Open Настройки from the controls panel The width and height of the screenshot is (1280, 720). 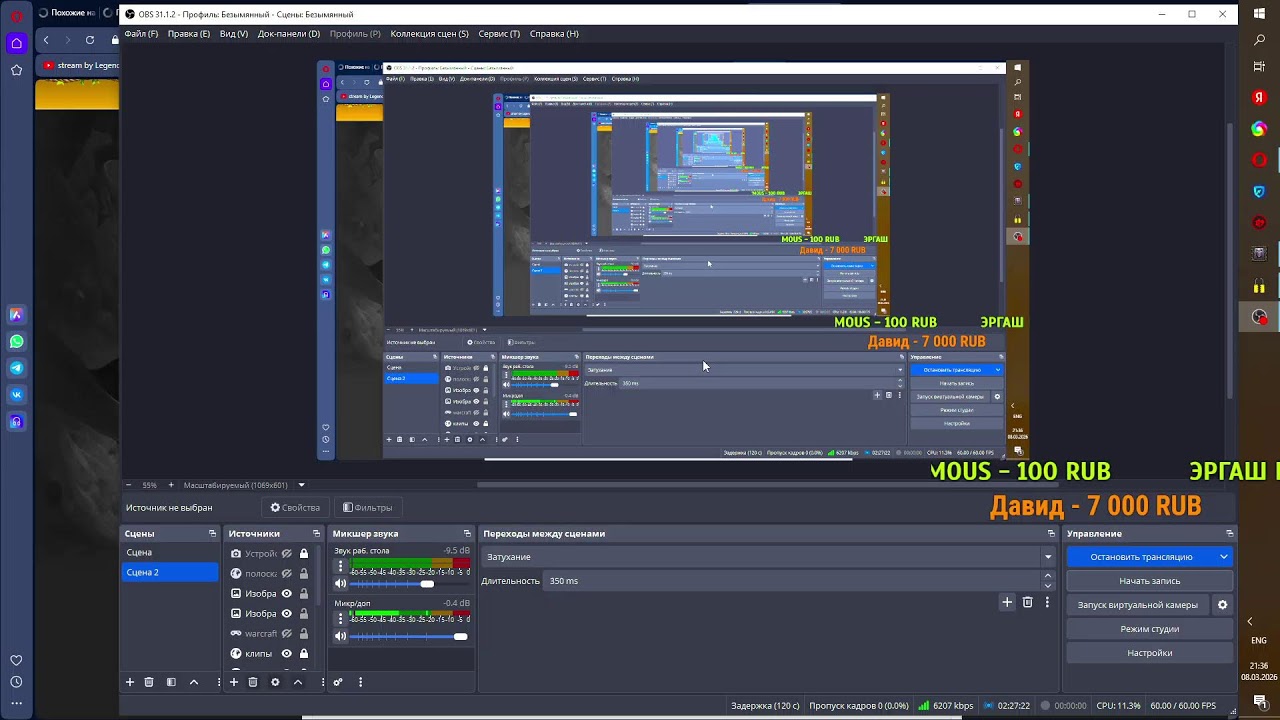coord(1150,653)
